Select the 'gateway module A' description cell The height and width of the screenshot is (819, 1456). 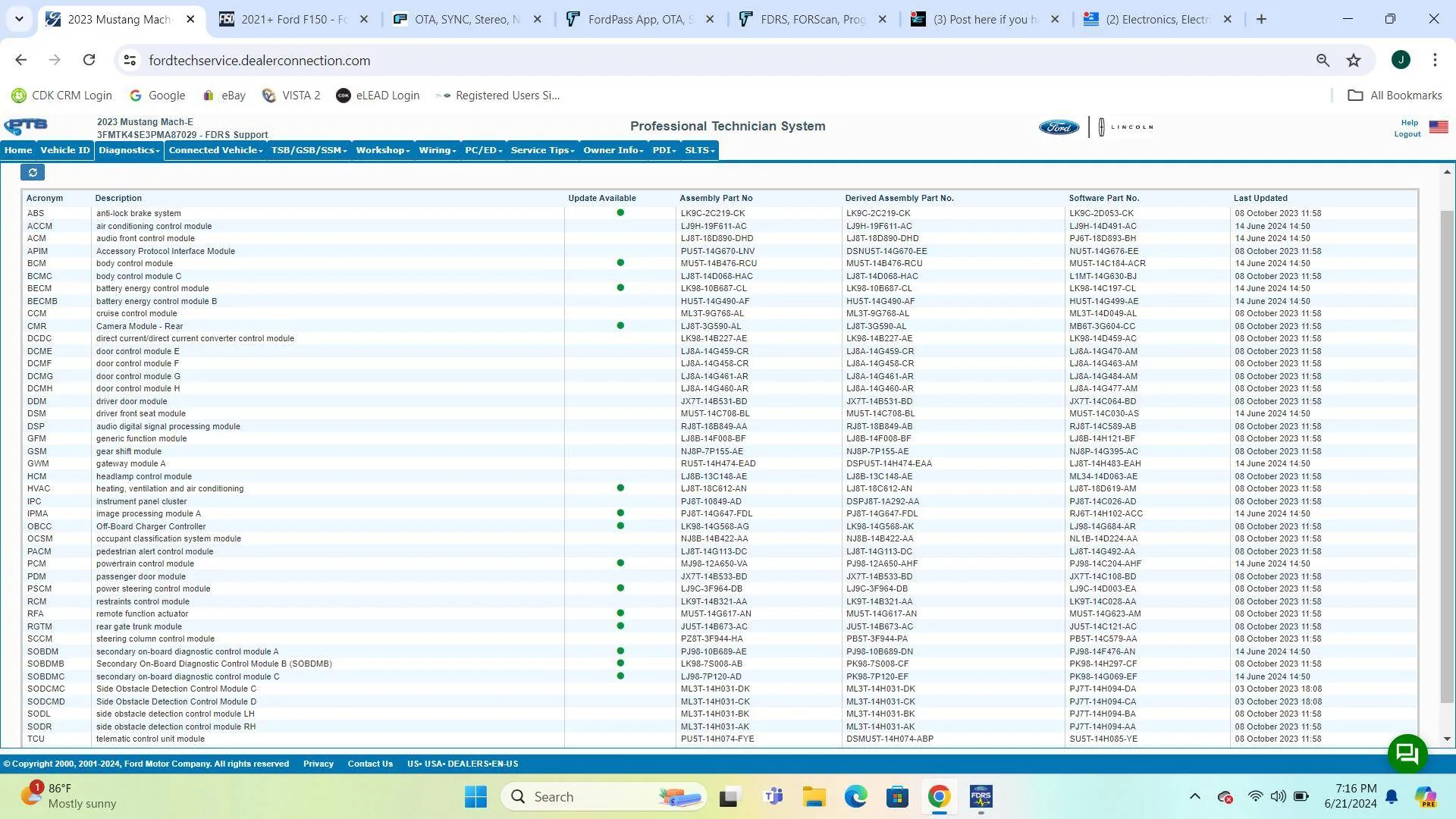tap(130, 464)
